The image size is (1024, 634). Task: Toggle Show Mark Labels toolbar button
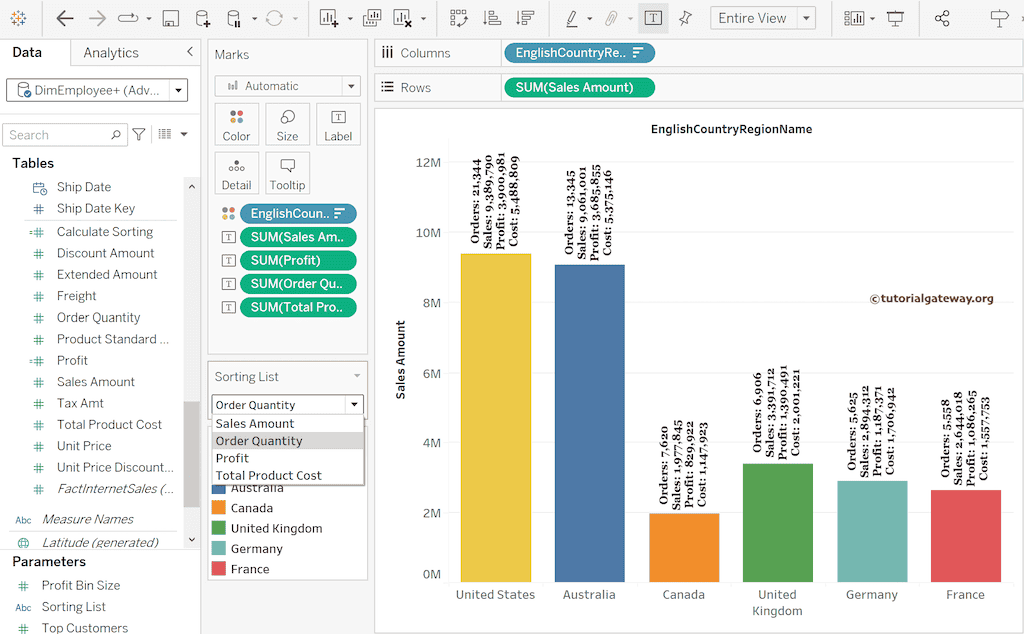(x=652, y=19)
